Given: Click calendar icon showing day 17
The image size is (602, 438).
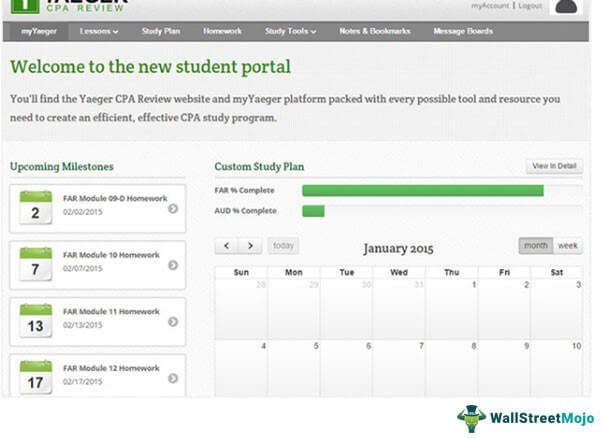Looking at the screenshot, I should click(x=36, y=377).
